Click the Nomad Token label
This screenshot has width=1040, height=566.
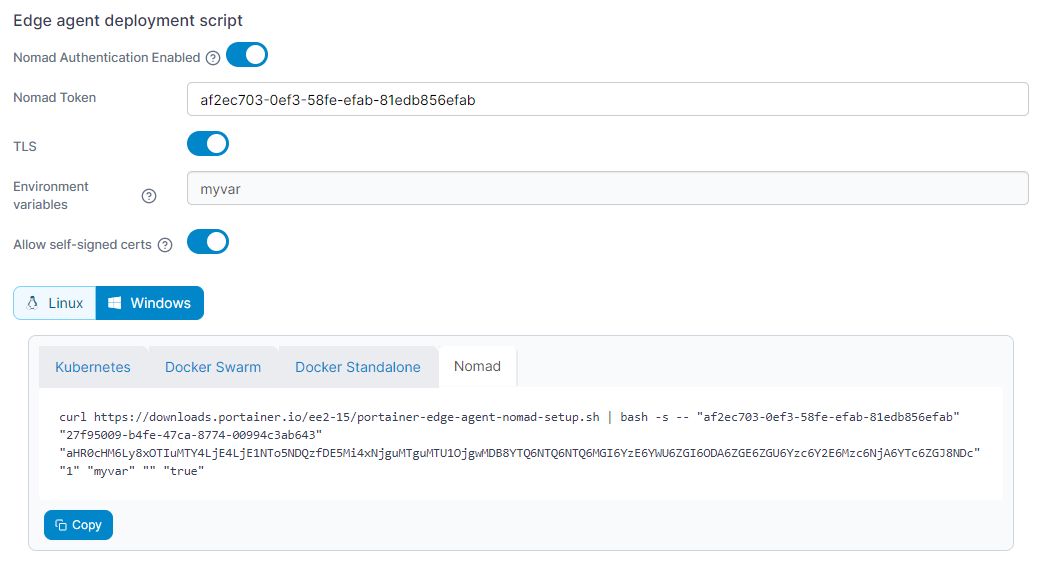[54, 98]
